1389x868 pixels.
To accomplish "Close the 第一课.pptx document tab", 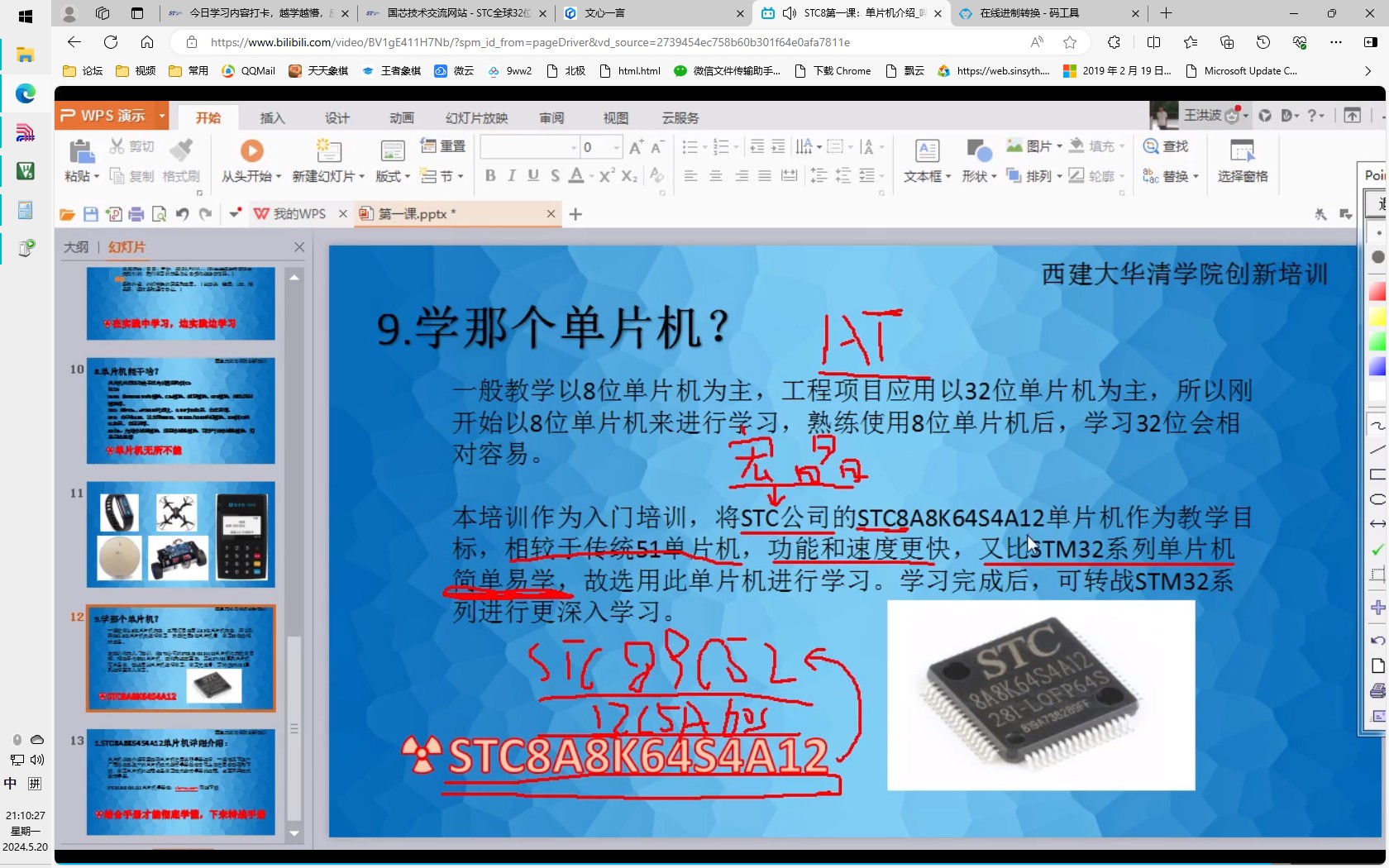I will 551,214.
